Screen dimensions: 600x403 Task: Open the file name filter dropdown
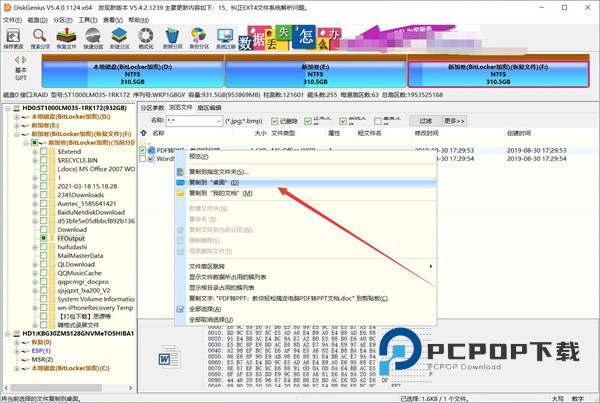pyautogui.click(x=220, y=121)
